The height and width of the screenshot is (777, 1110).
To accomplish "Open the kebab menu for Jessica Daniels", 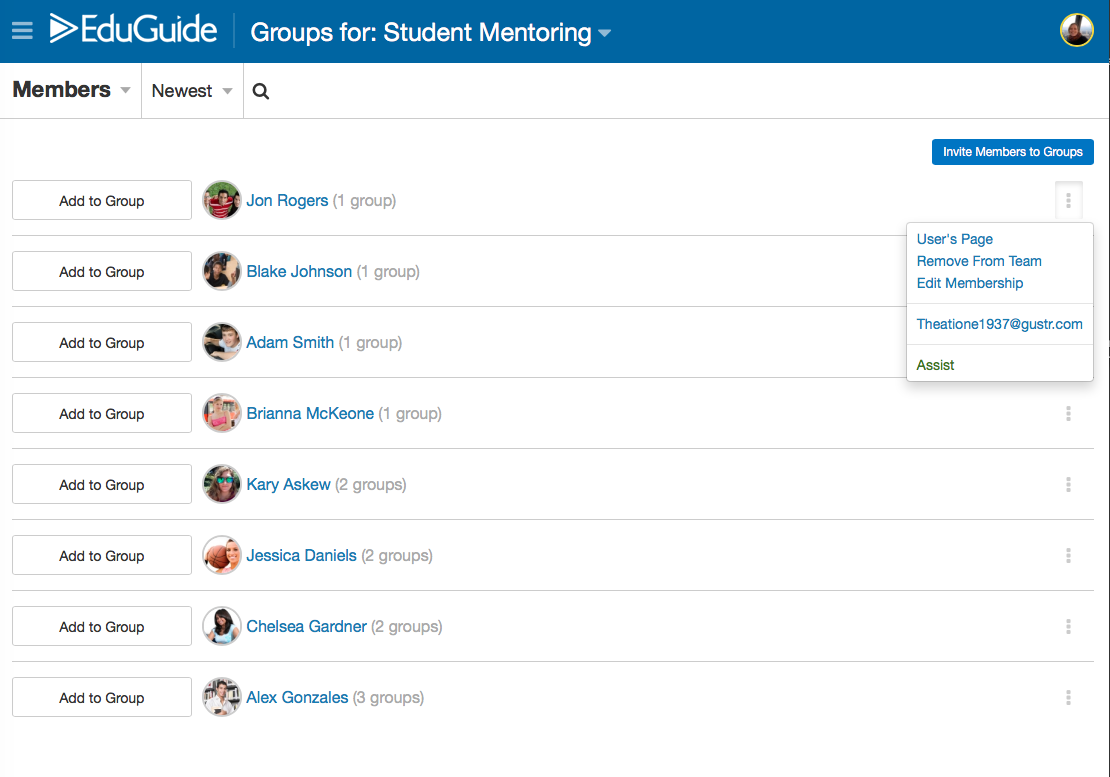I will coord(1068,556).
